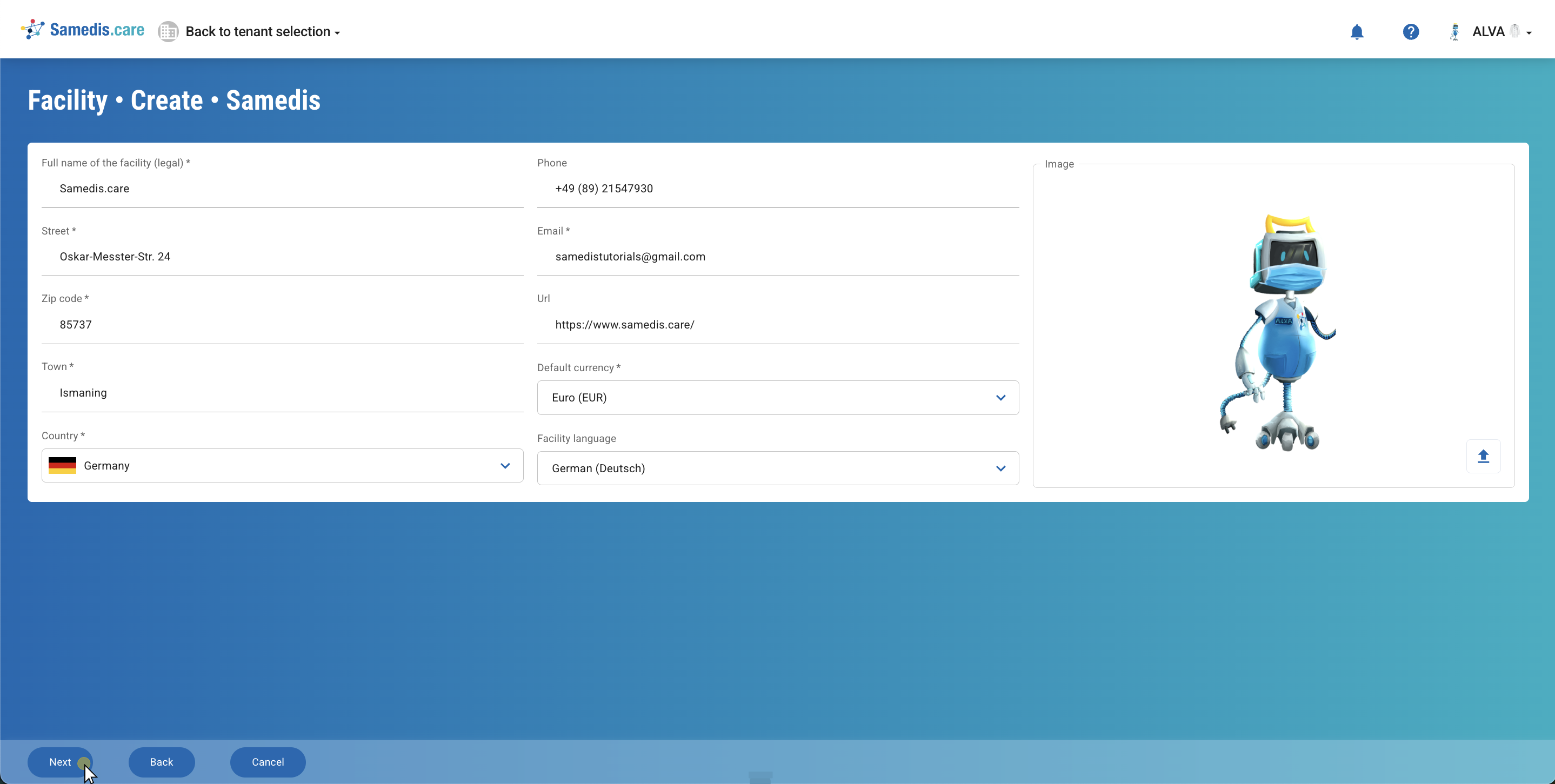Click the Back button
Image resolution: width=1555 pixels, height=784 pixels.
[x=161, y=762]
